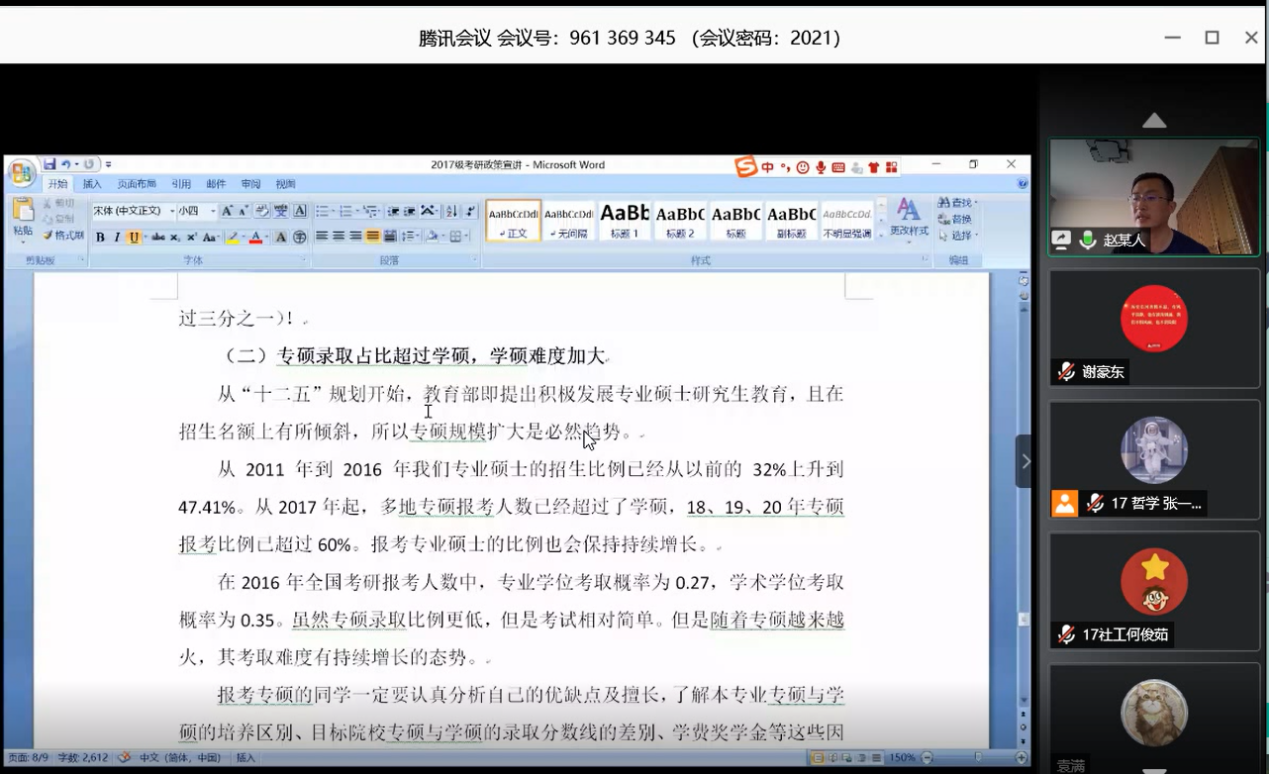Toggle Bold formatting button
The height and width of the screenshot is (774, 1269).
point(100,237)
